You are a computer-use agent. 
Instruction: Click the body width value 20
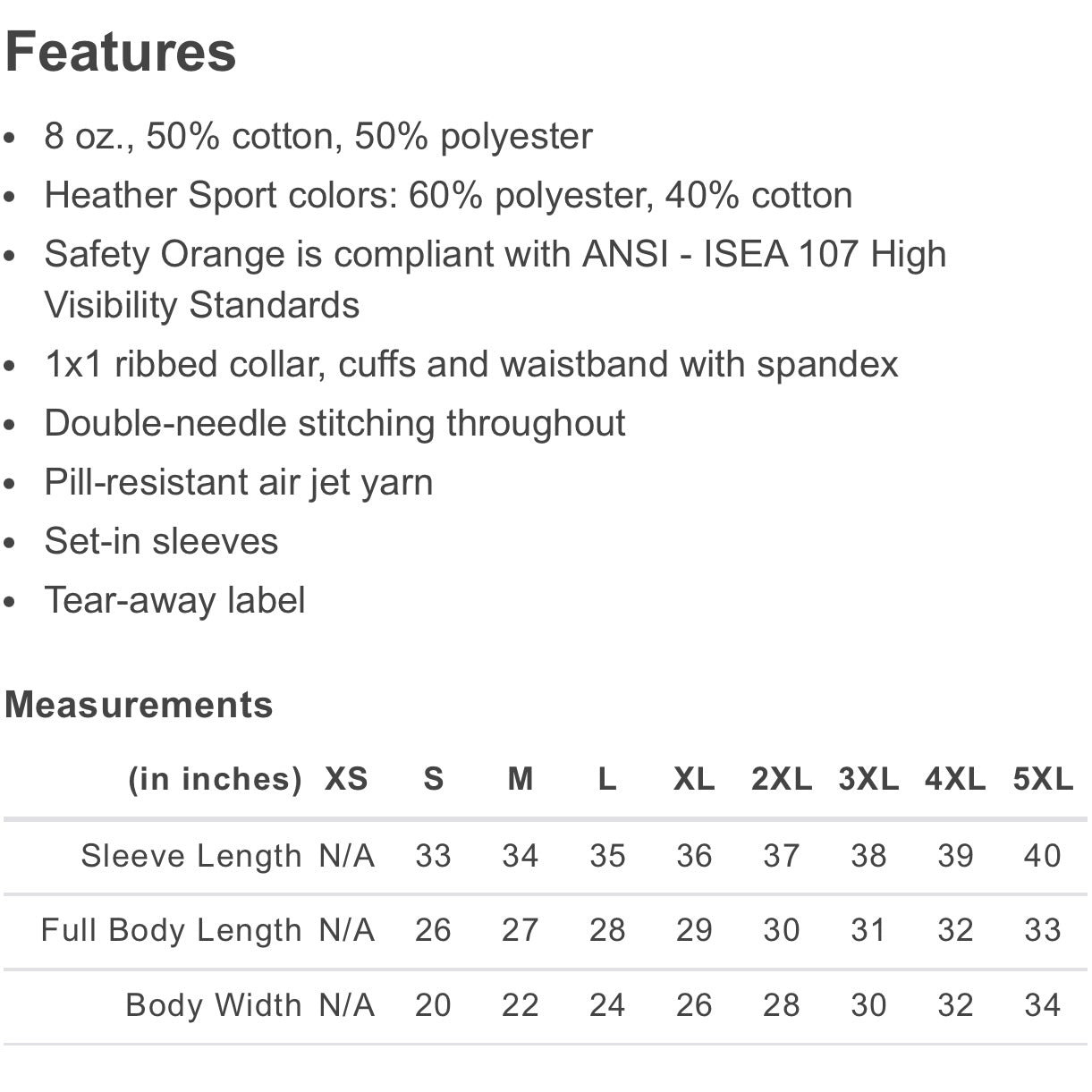(434, 1005)
